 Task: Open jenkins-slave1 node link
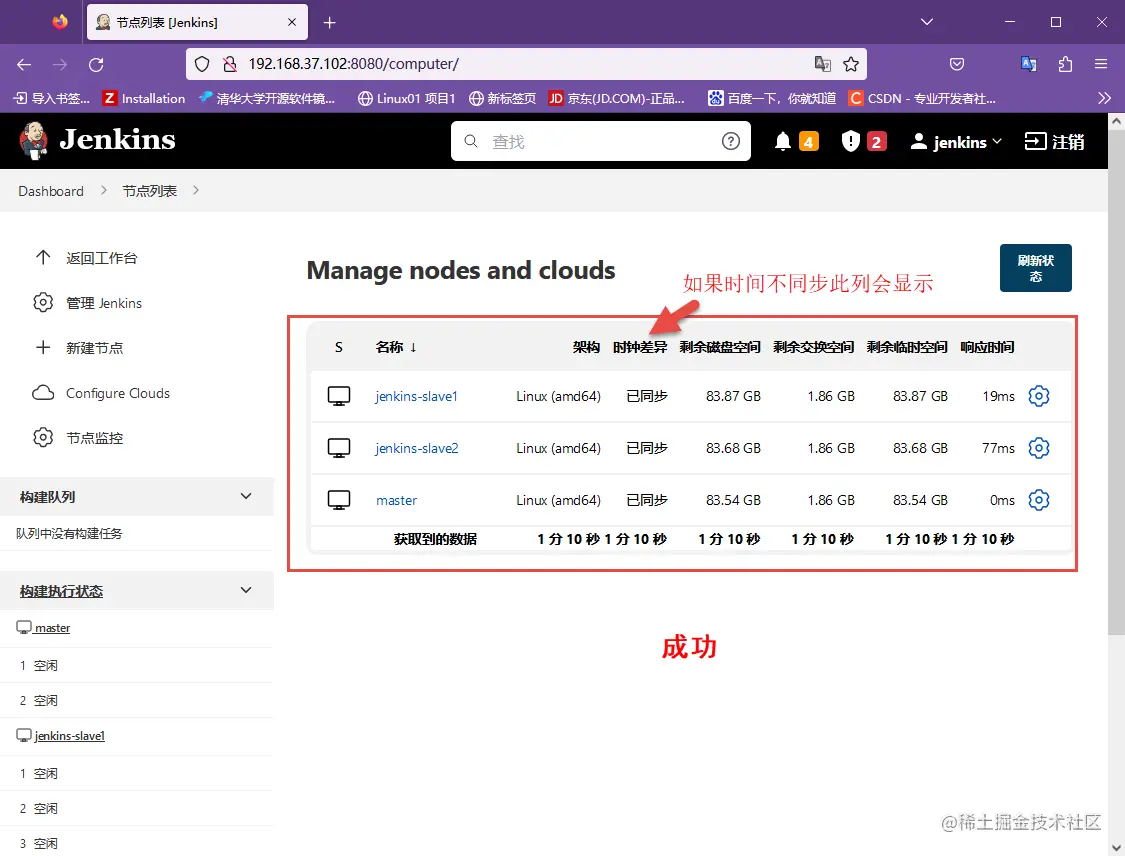point(416,396)
